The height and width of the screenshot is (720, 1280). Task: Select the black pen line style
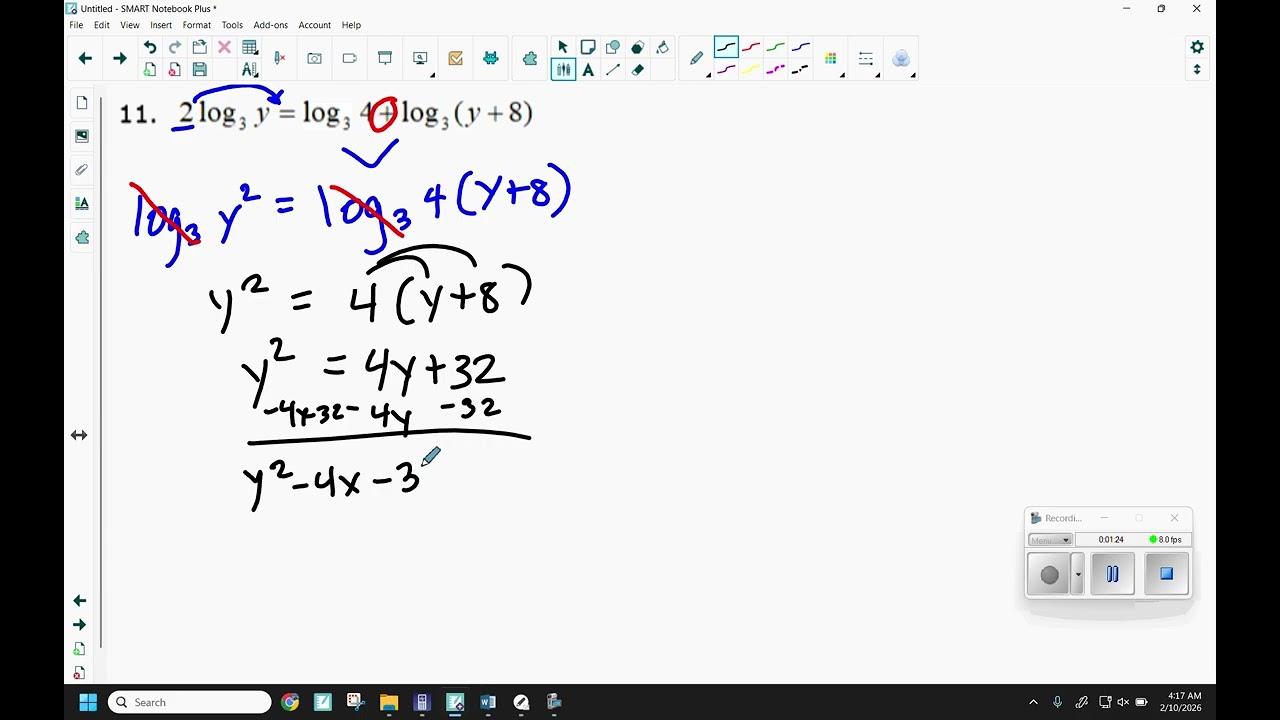click(726, 47)
